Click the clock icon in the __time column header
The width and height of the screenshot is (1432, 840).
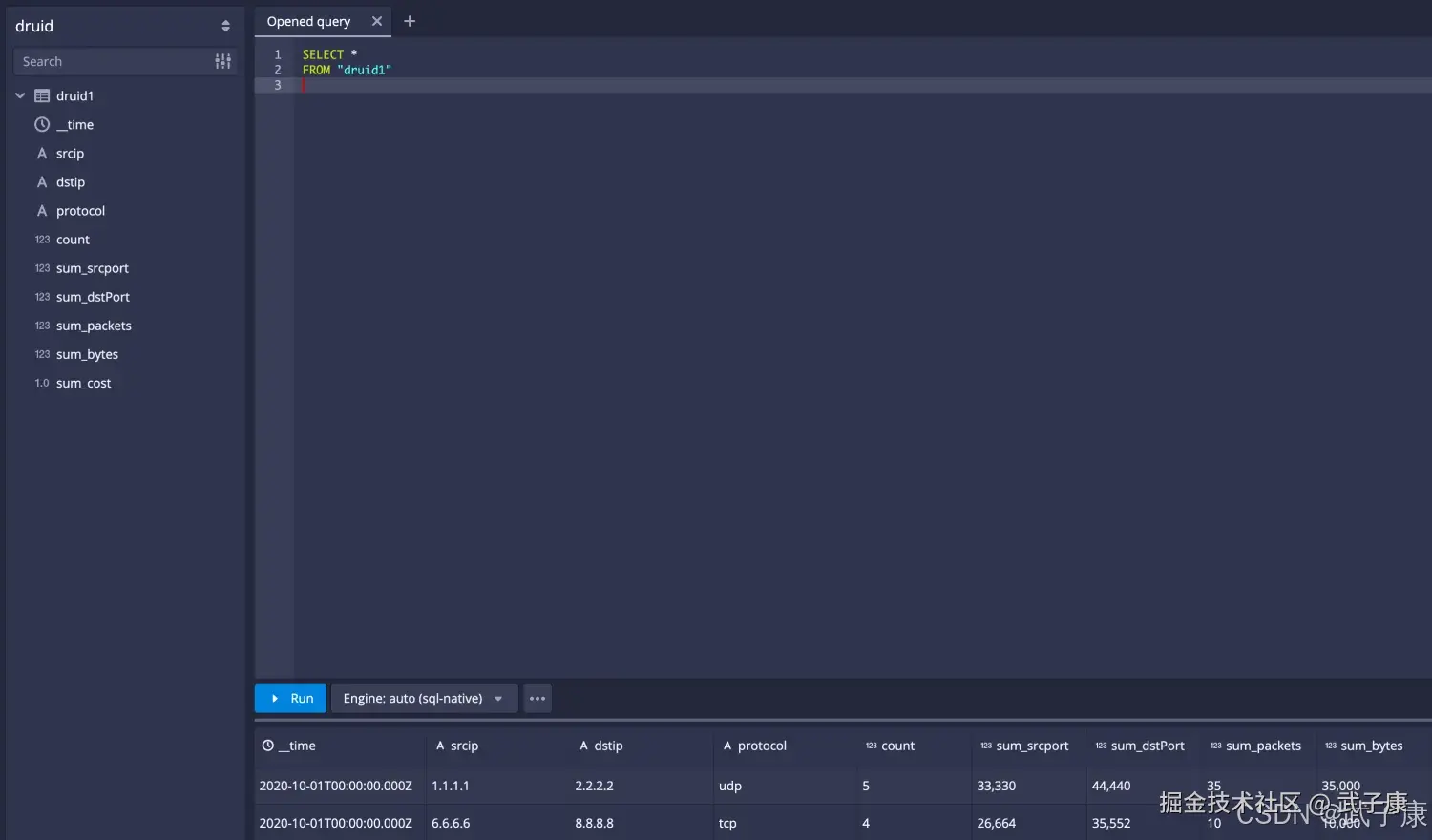[x=265, y=745]
